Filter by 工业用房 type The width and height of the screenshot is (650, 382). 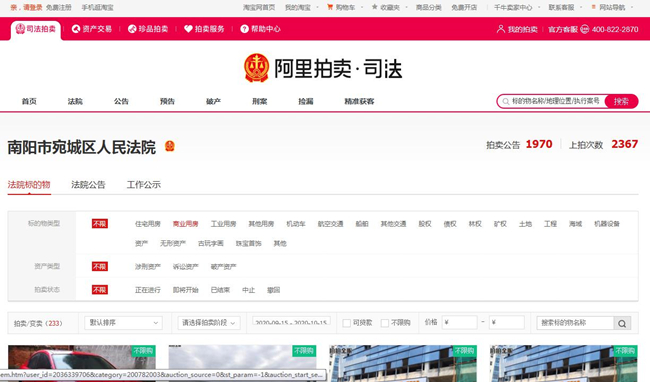pos(223,224)
